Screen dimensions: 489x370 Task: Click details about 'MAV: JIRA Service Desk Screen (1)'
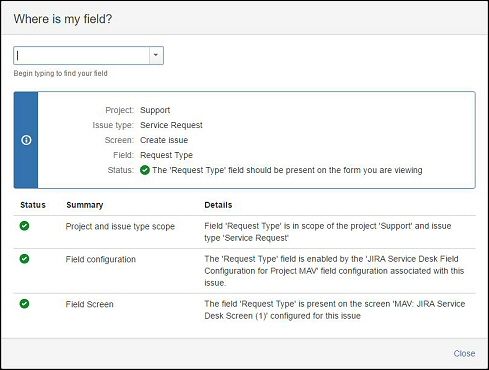(x=335, y=310)
